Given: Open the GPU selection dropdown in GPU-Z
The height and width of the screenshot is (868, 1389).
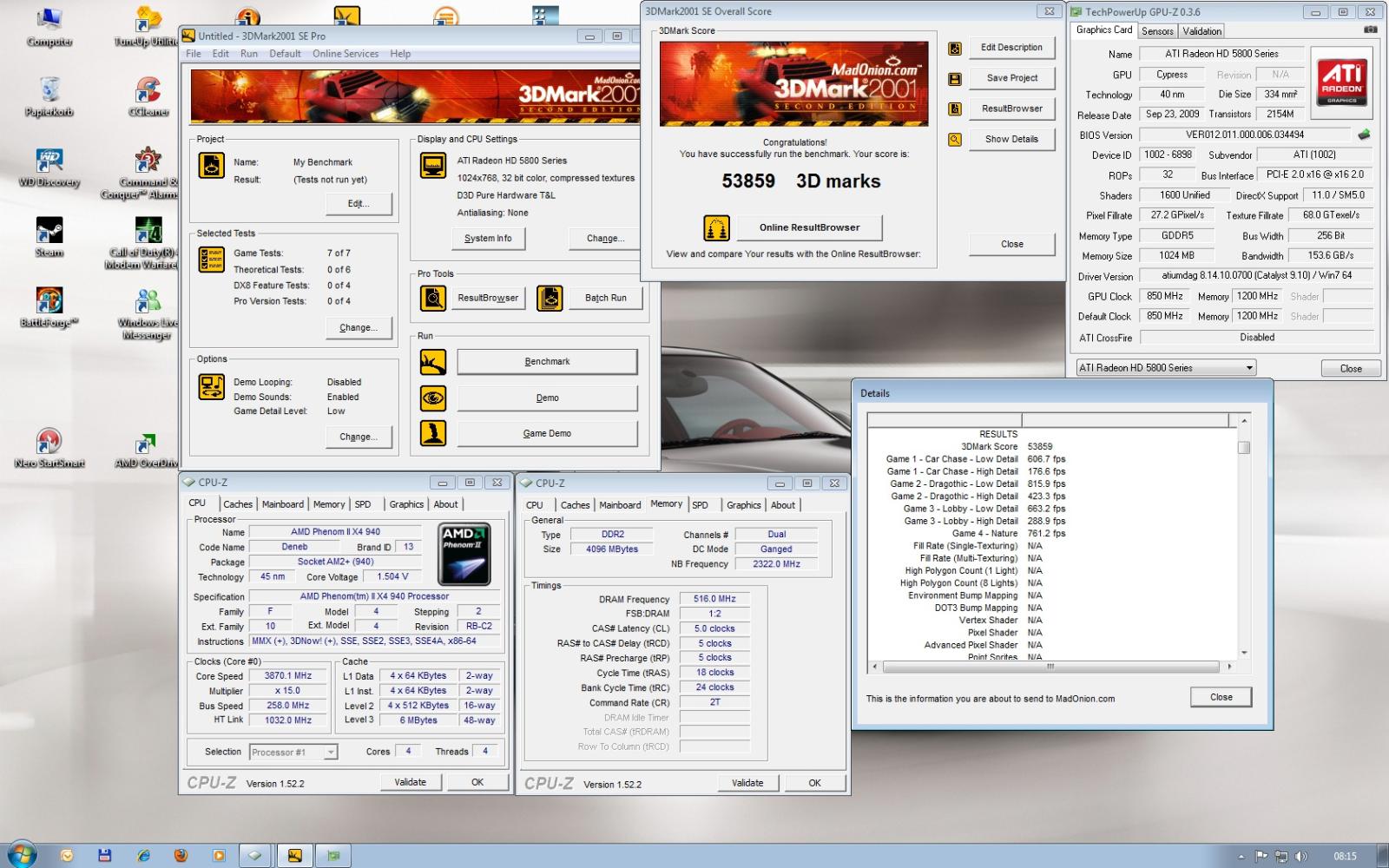Looking at the screenshot, I should coord(1166,368).
